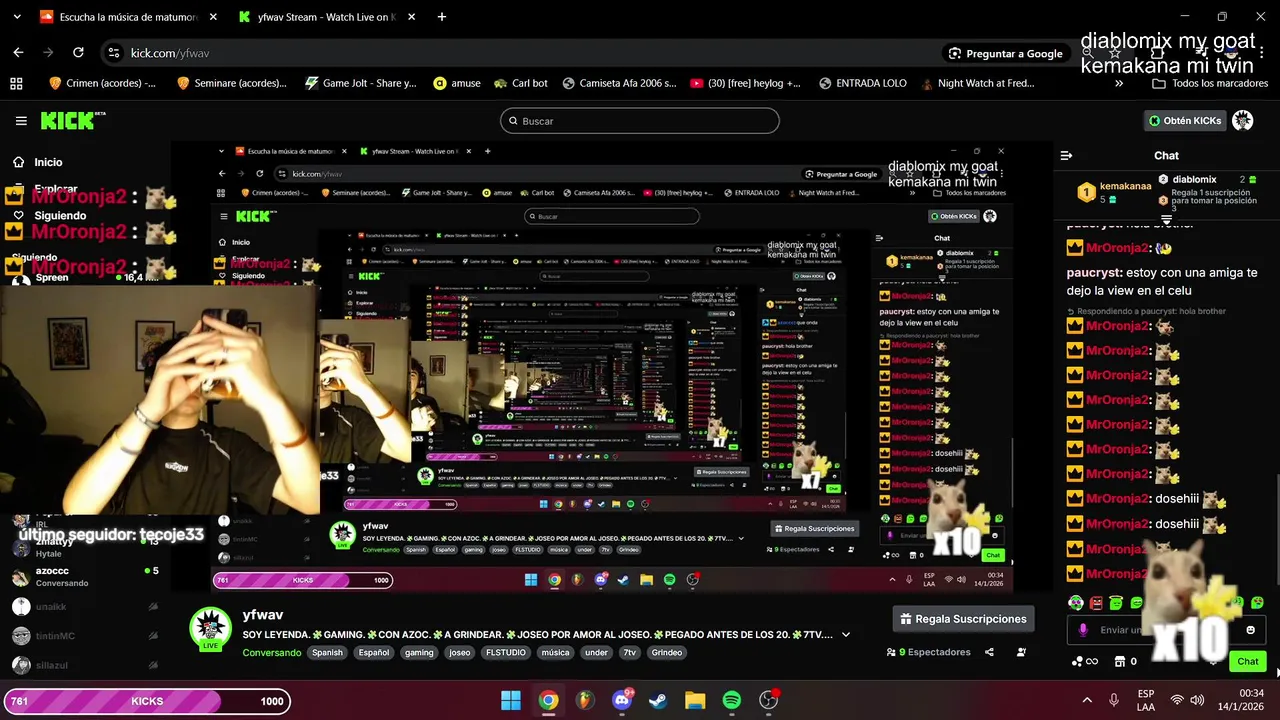Expand the gift leaderboard chevron
The image size is (1280, 720).
pyautogui.click(x=1166, y=219)
